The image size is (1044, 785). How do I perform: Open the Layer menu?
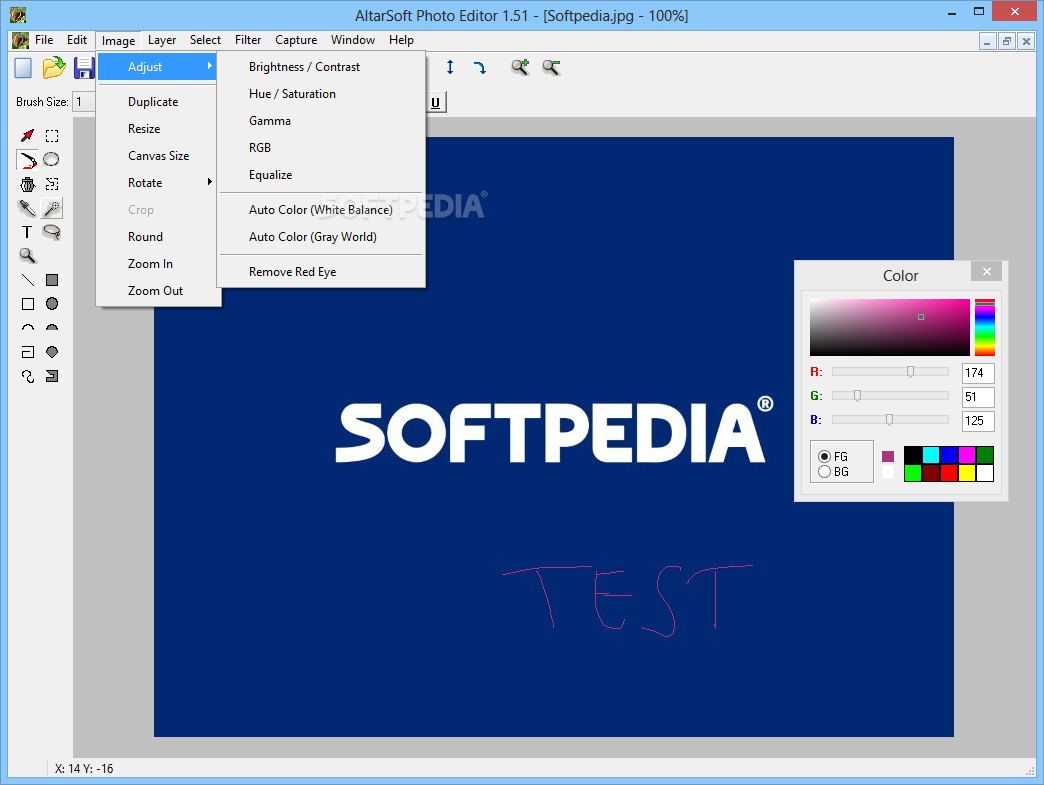pyautogui.click(x=162, y=40)
